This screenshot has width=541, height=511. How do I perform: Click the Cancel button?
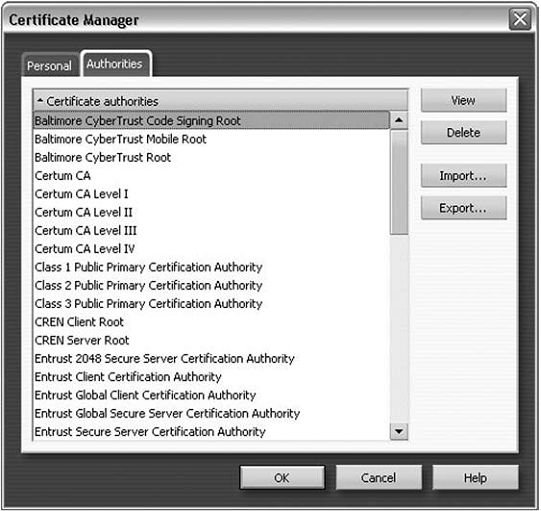pyautogui.click(x=378, y=478)
